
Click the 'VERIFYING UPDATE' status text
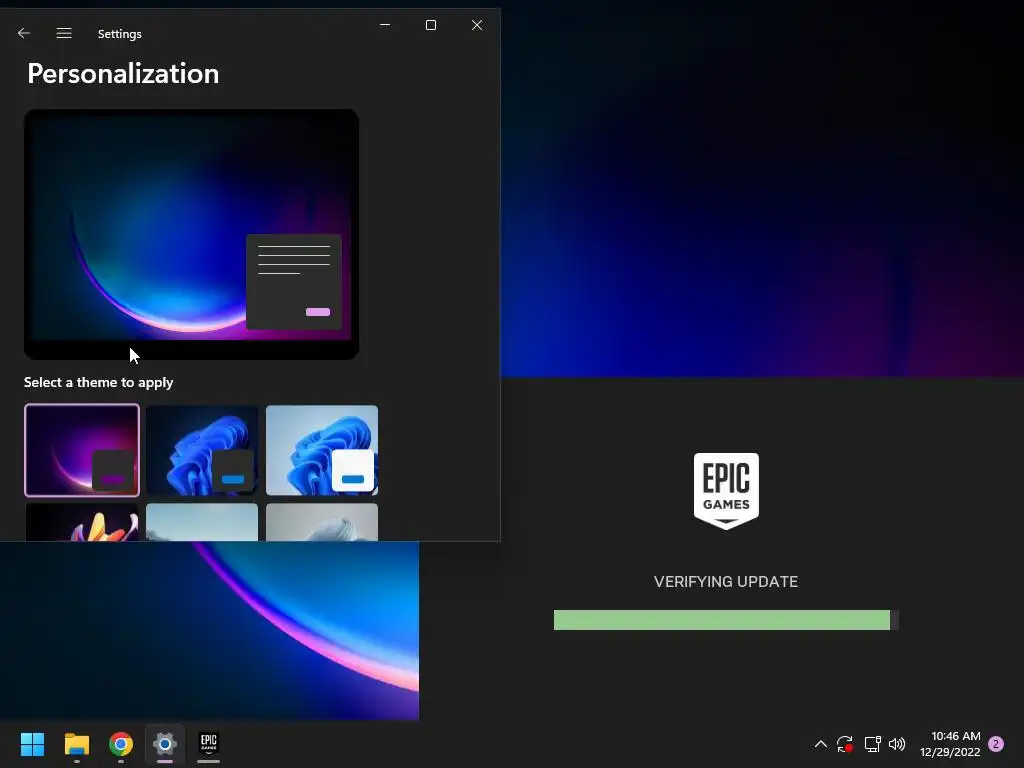pos(726,582)
